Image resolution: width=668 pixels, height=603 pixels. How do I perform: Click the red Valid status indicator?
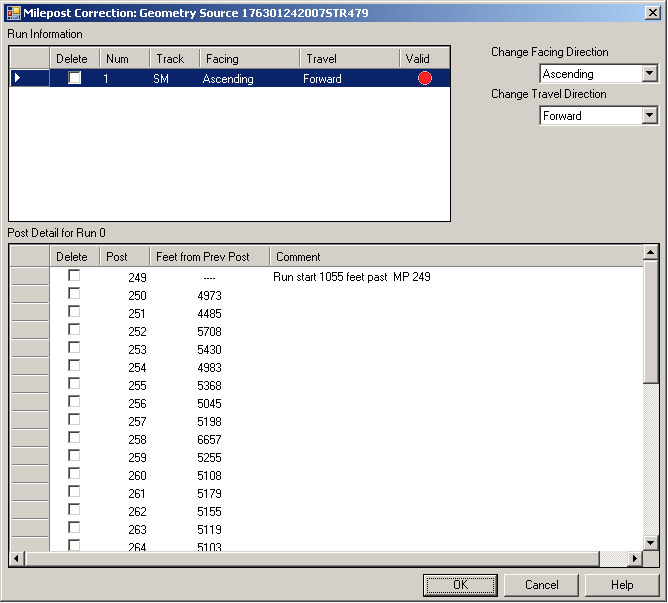pos(425,78)
